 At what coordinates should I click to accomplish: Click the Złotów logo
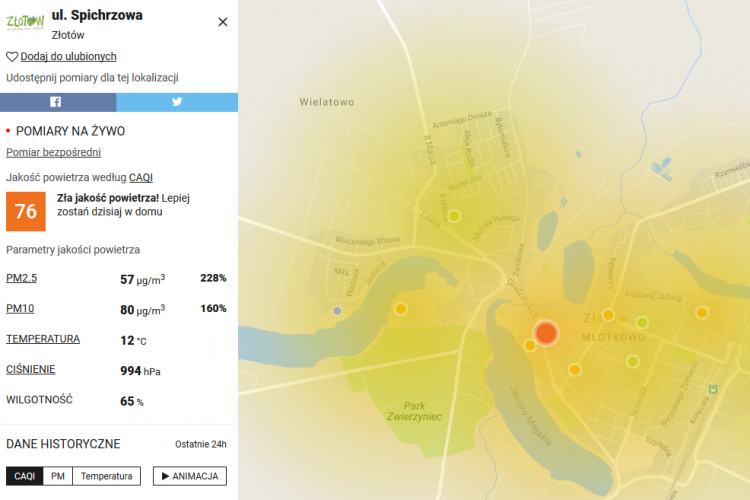(x=25, y=22)
